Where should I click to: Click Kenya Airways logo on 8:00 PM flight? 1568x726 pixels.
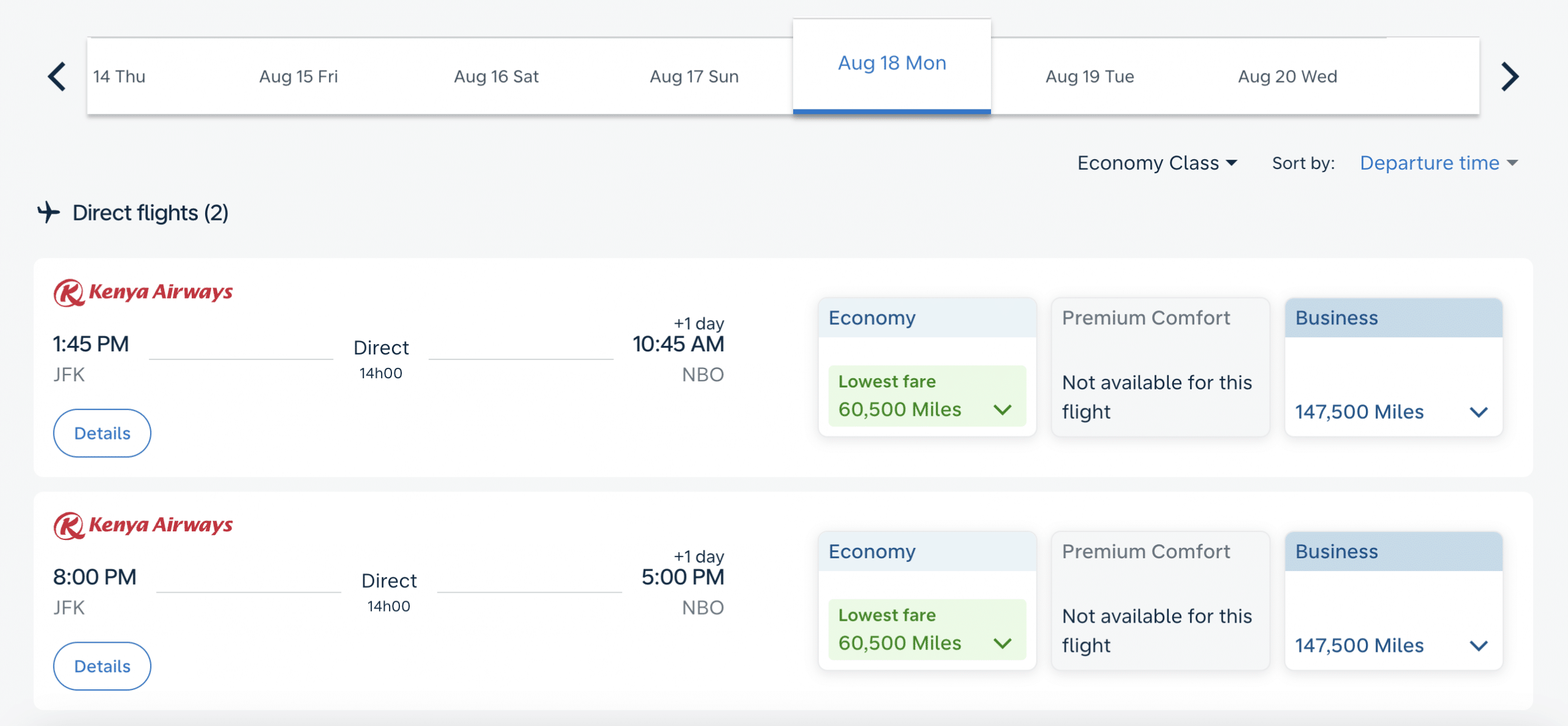coord(143,525)
